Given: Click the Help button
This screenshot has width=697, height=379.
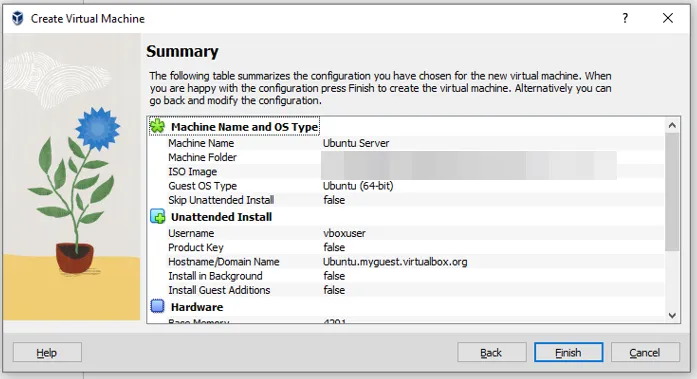Looking at the screenshot, I should pyautogui.click(x=47, y=353).
